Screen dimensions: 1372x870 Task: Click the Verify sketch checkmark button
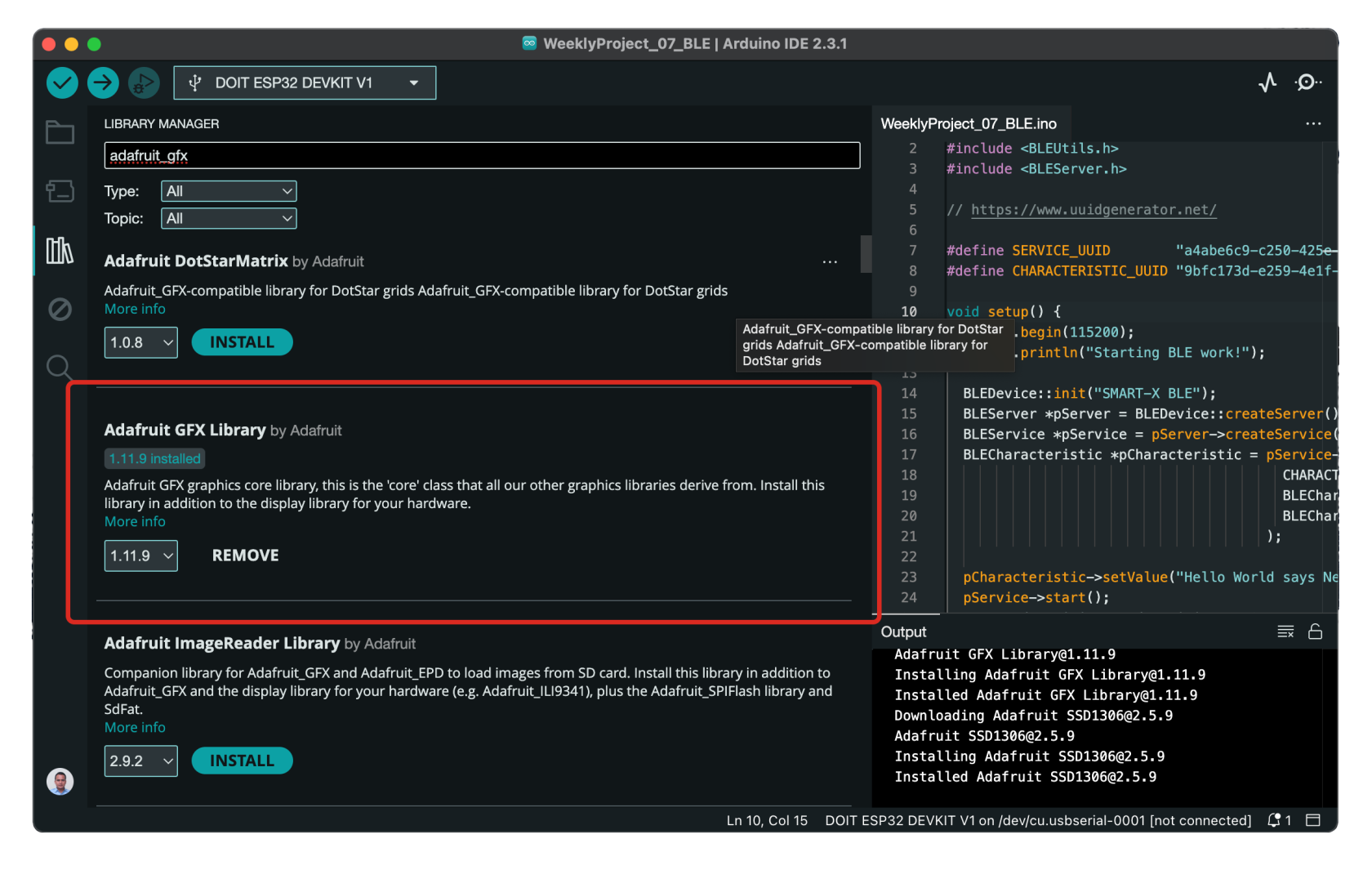tap(62, 83)
